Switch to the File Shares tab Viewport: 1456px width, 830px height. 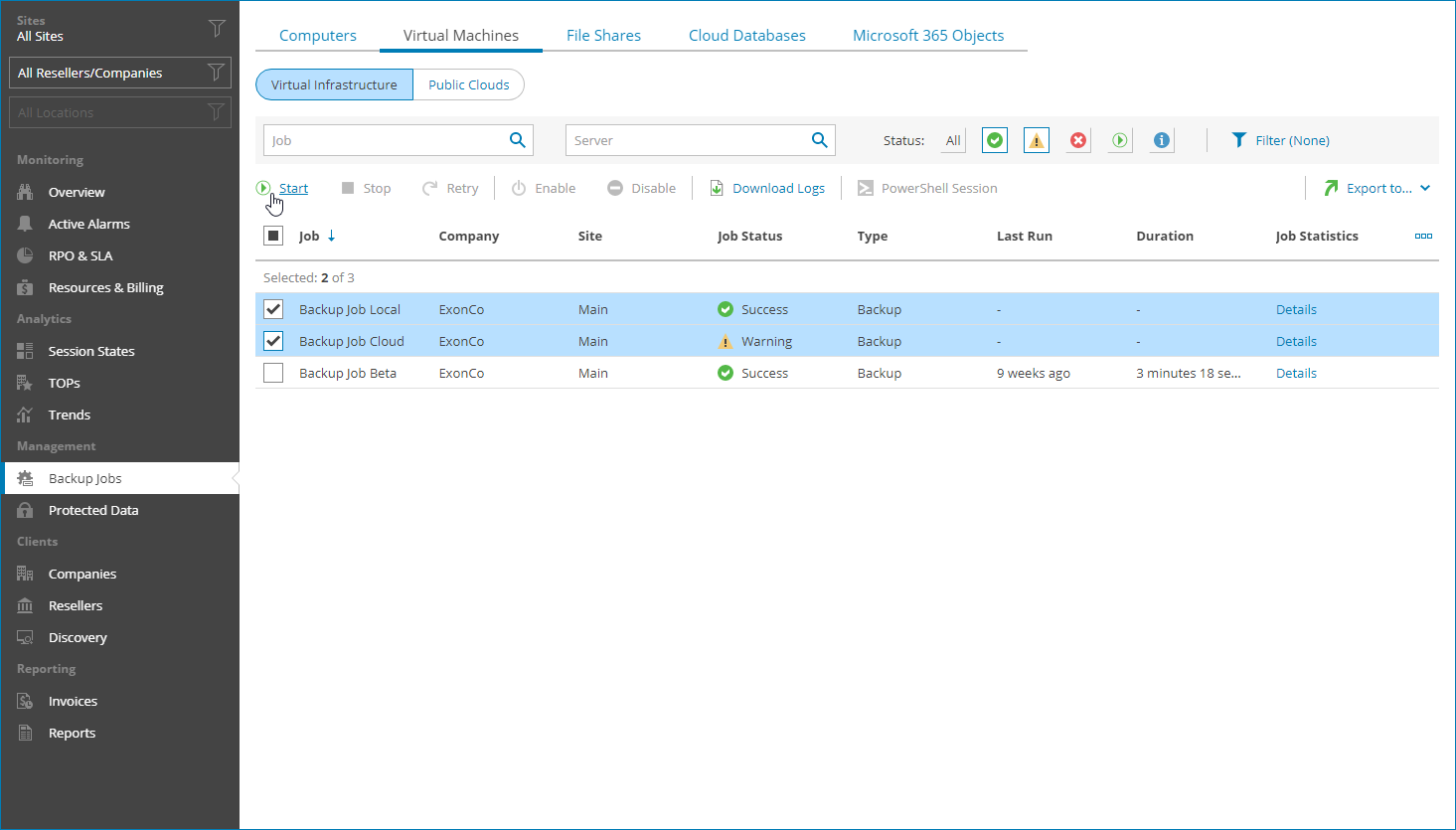[603, 35]
